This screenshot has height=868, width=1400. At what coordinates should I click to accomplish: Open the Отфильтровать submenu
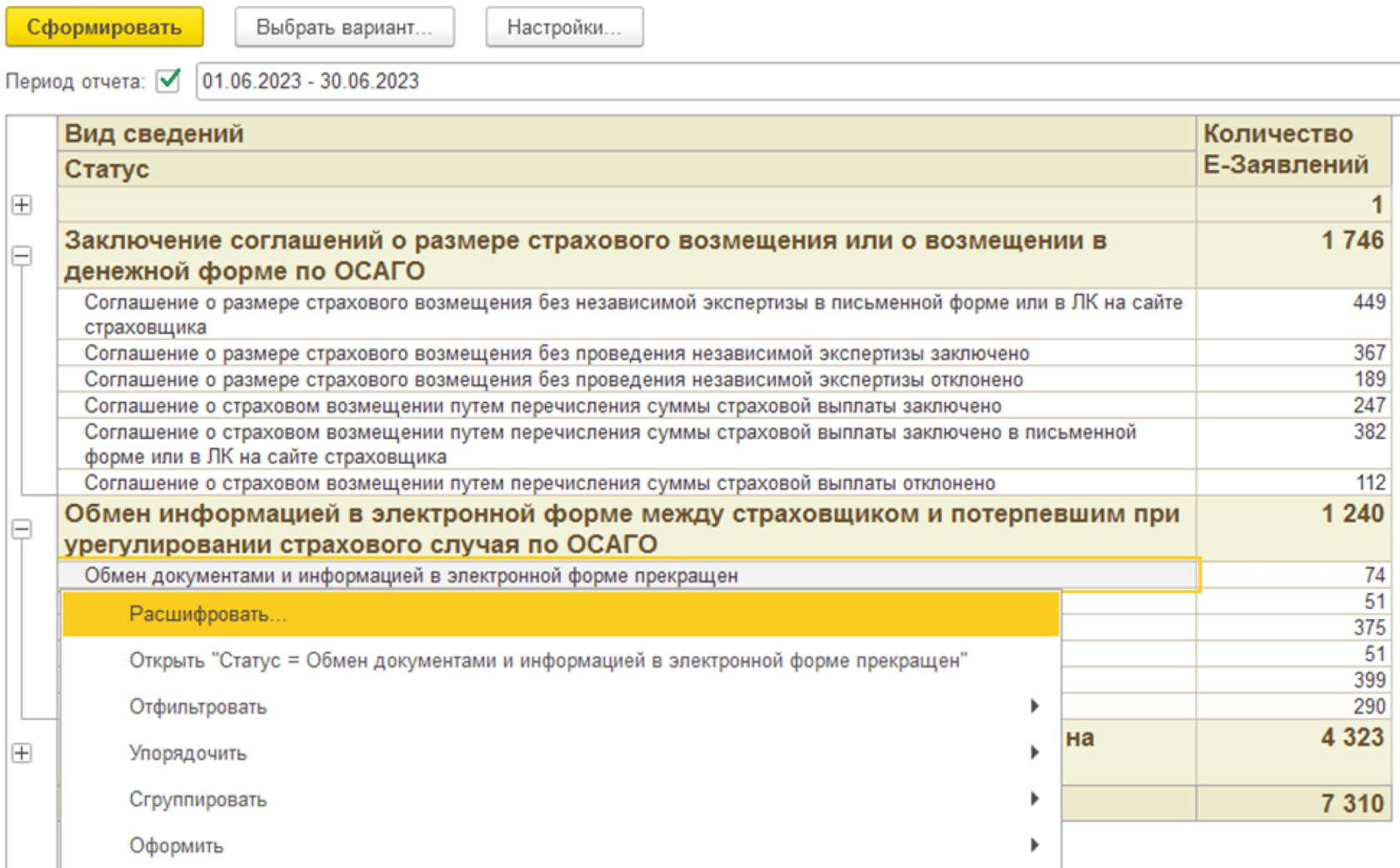point(197,706)
